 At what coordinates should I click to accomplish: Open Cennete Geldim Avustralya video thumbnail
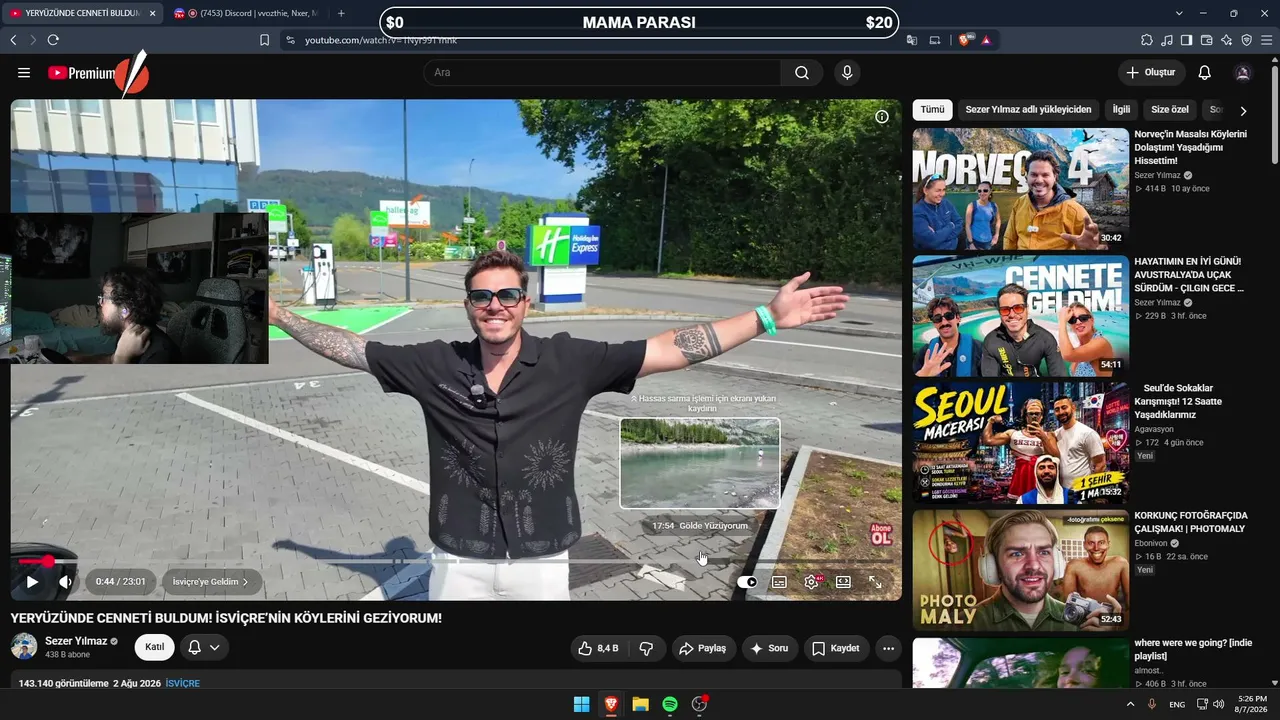point(1021,316)
